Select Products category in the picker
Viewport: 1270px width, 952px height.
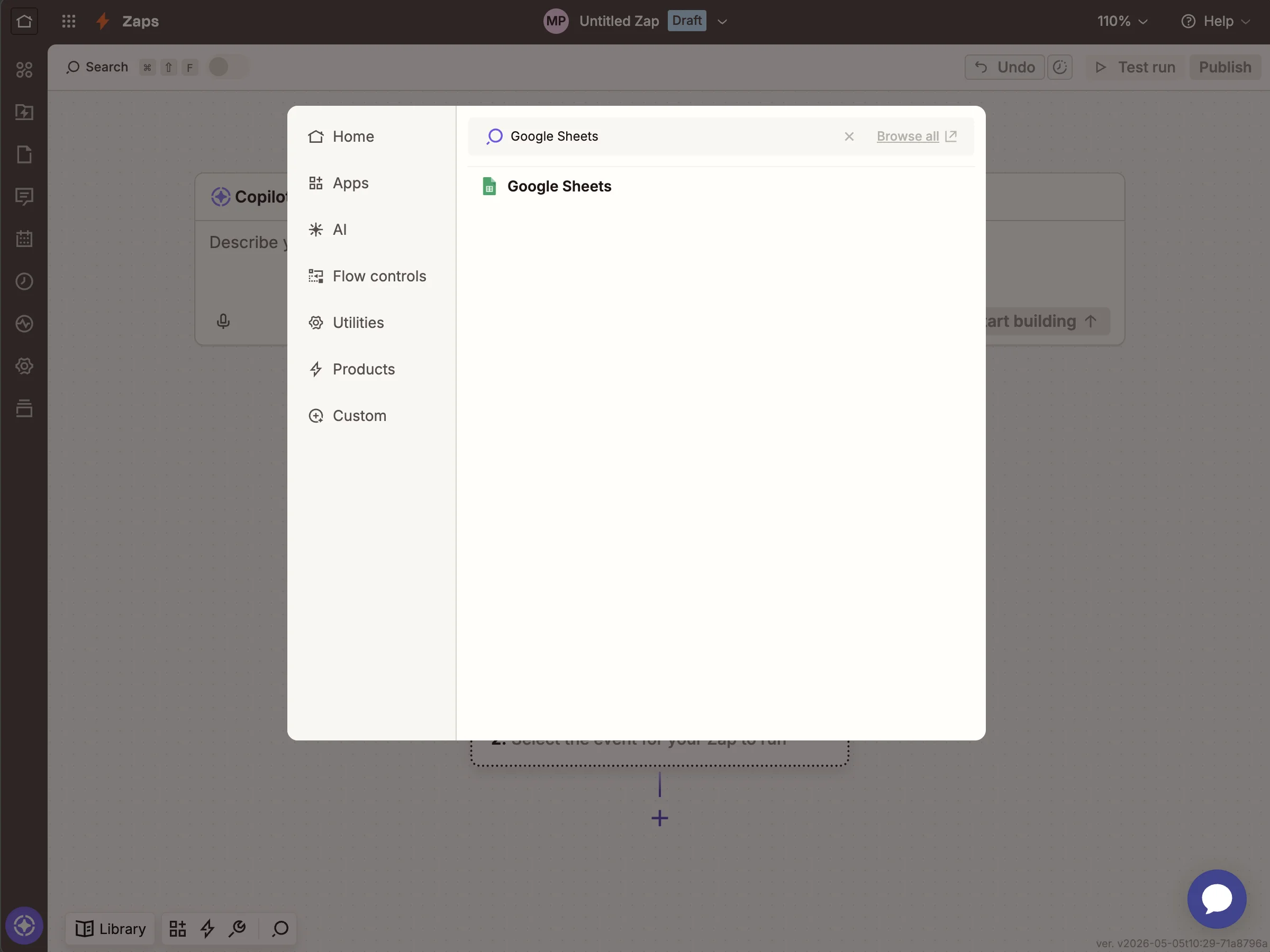(371, 369)
